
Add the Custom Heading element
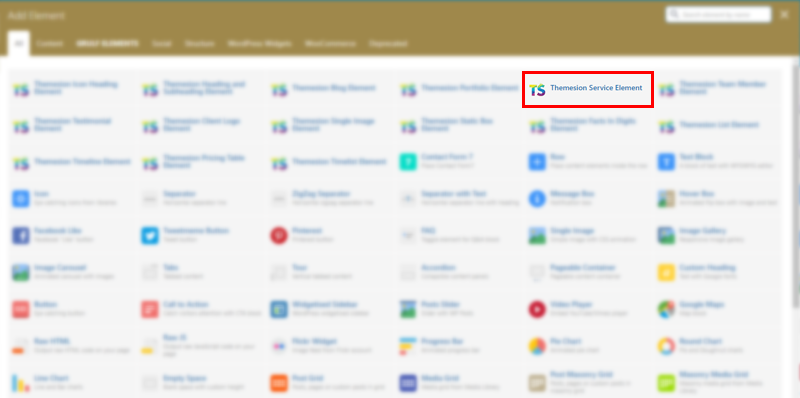(717, 272)
